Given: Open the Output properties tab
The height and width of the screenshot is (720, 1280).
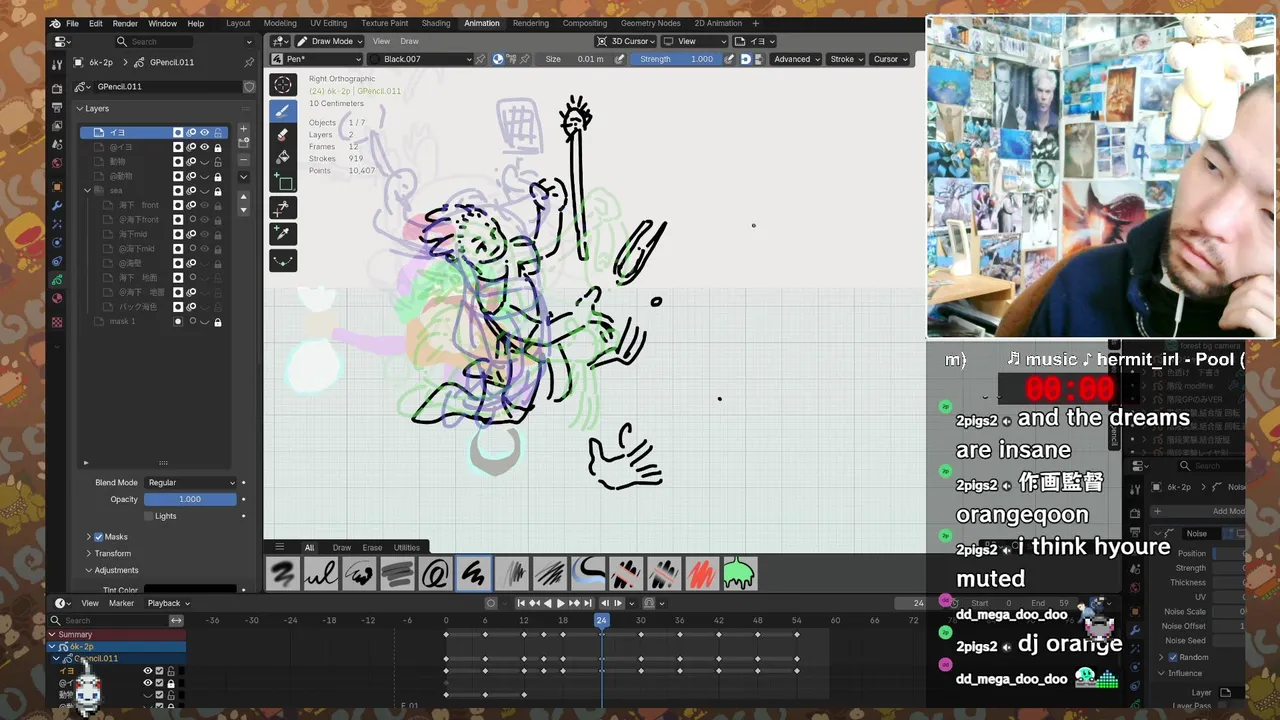Looking at the screenshot, I should click(57, 107).
